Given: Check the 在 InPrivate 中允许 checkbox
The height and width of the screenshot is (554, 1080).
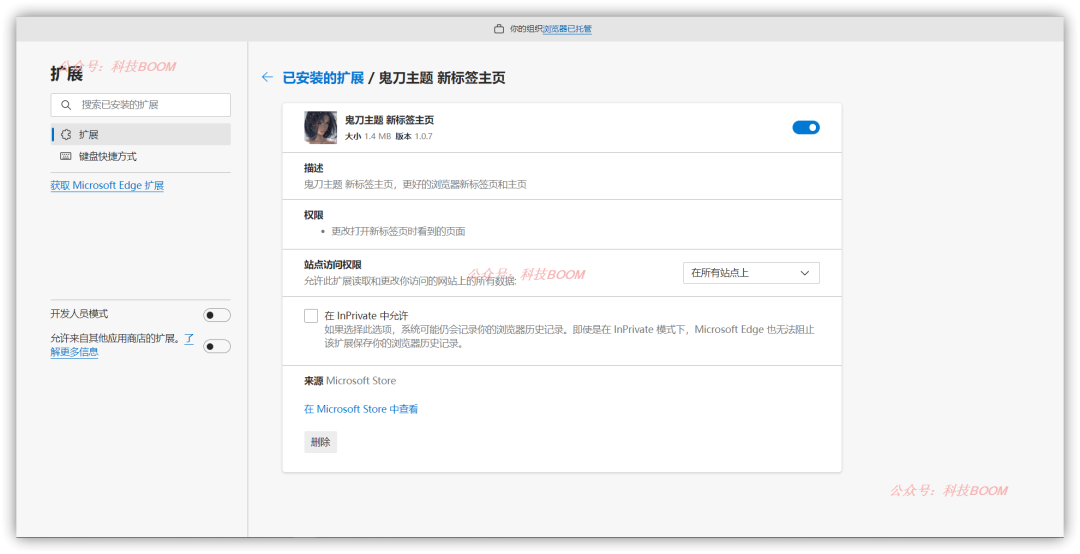Looking at the screenshot, I should point(311,316).
